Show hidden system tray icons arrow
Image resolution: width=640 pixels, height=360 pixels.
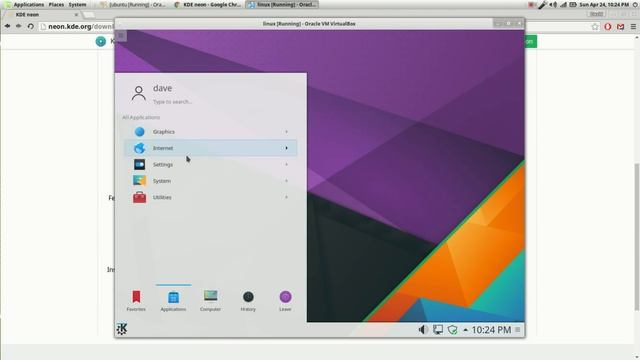[465, 330]
